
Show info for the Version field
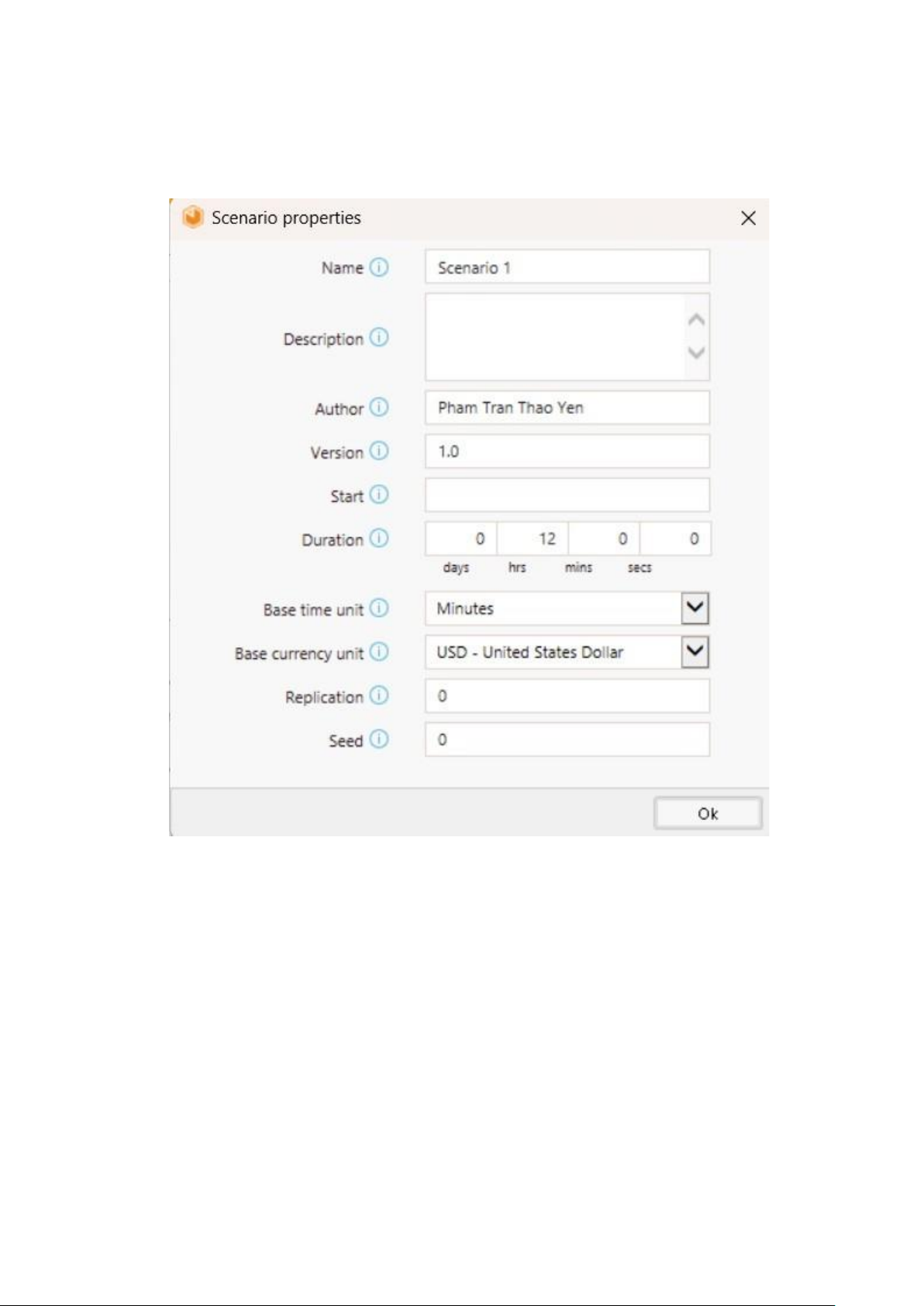point(378,451)
